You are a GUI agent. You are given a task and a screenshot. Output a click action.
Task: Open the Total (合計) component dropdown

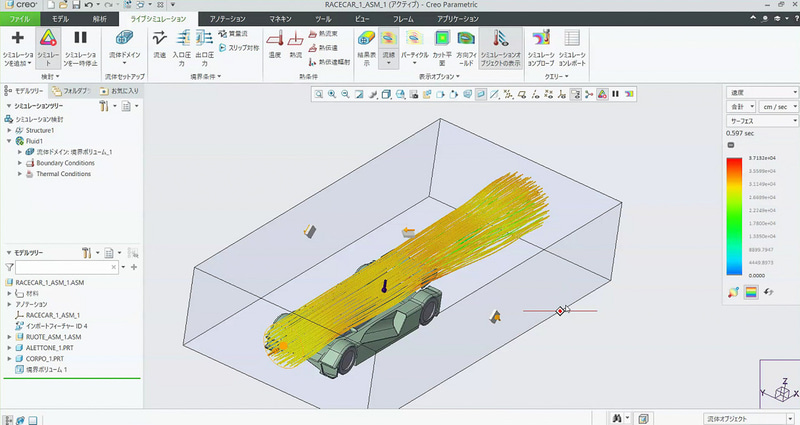click(741, 107)
